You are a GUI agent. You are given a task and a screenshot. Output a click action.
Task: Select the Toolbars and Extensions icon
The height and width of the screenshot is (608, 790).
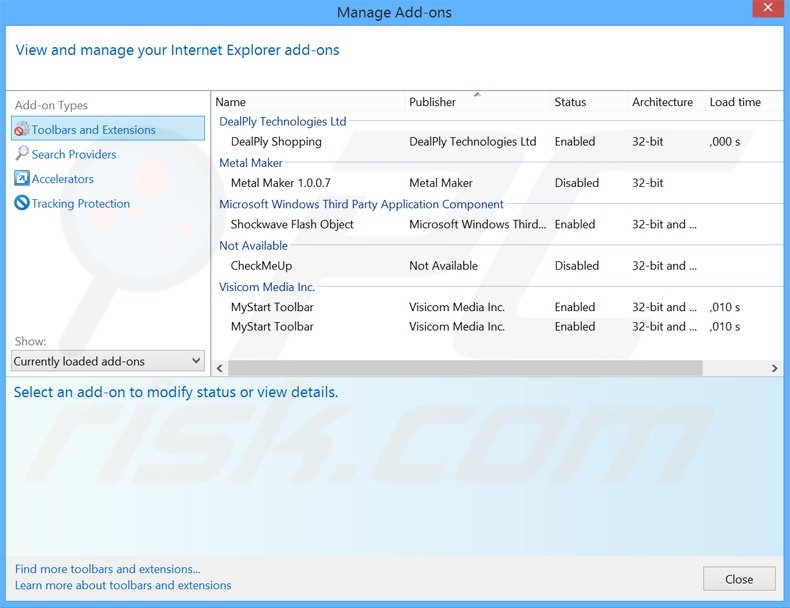pyautogui.click(x=22, y=129)
